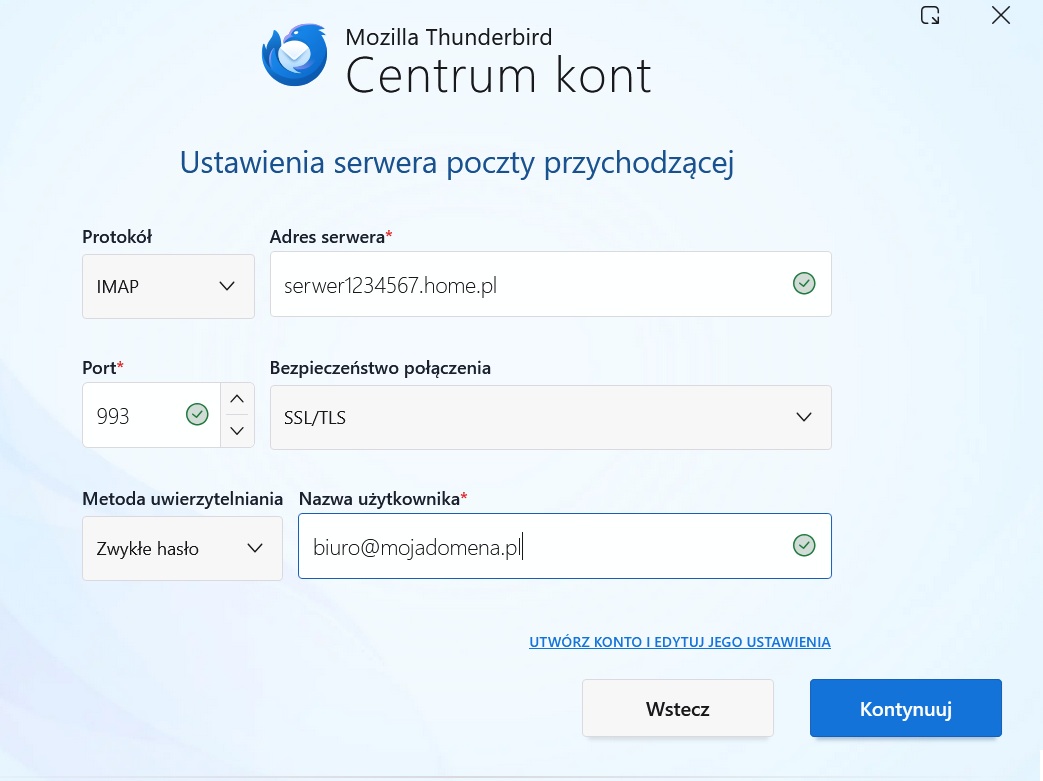Click the Ustawienia serwera poczty przychodzącej heading

pyautogui.click(x=457, y=164)
